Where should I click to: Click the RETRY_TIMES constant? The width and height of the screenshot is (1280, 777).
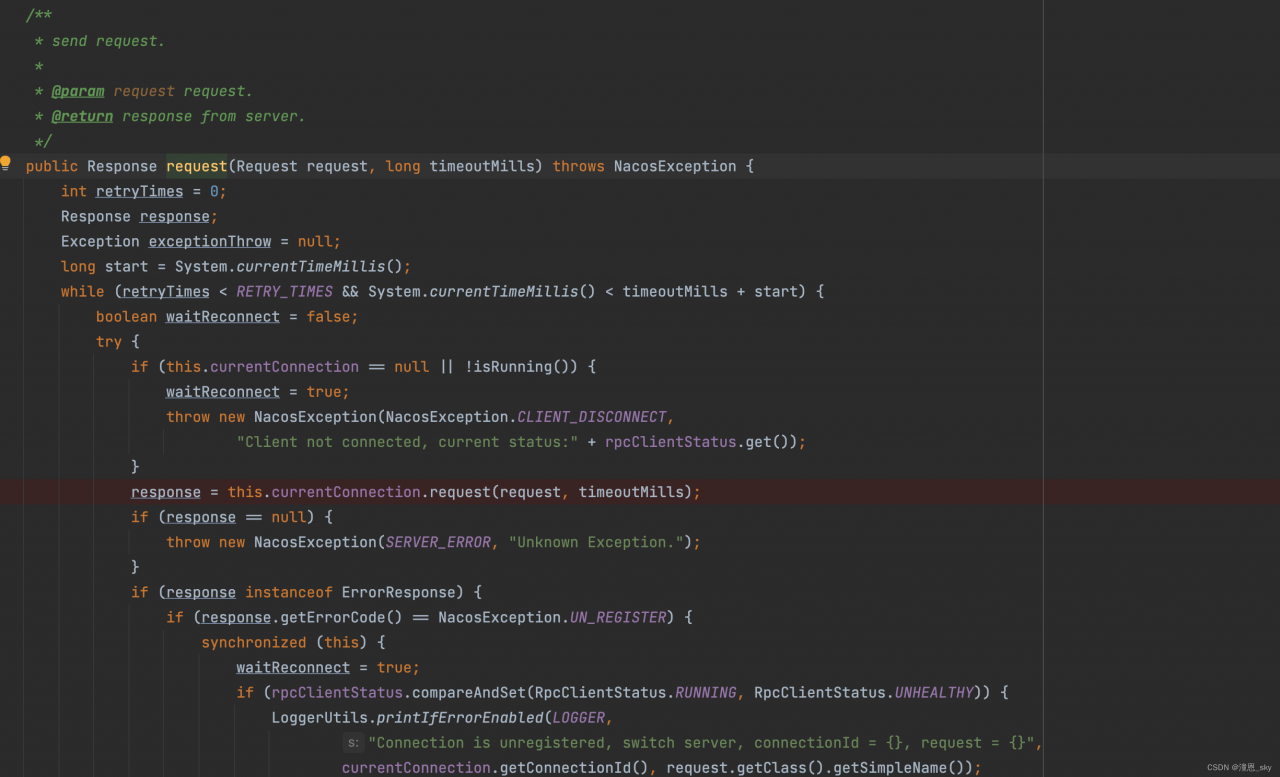point(285,291)
